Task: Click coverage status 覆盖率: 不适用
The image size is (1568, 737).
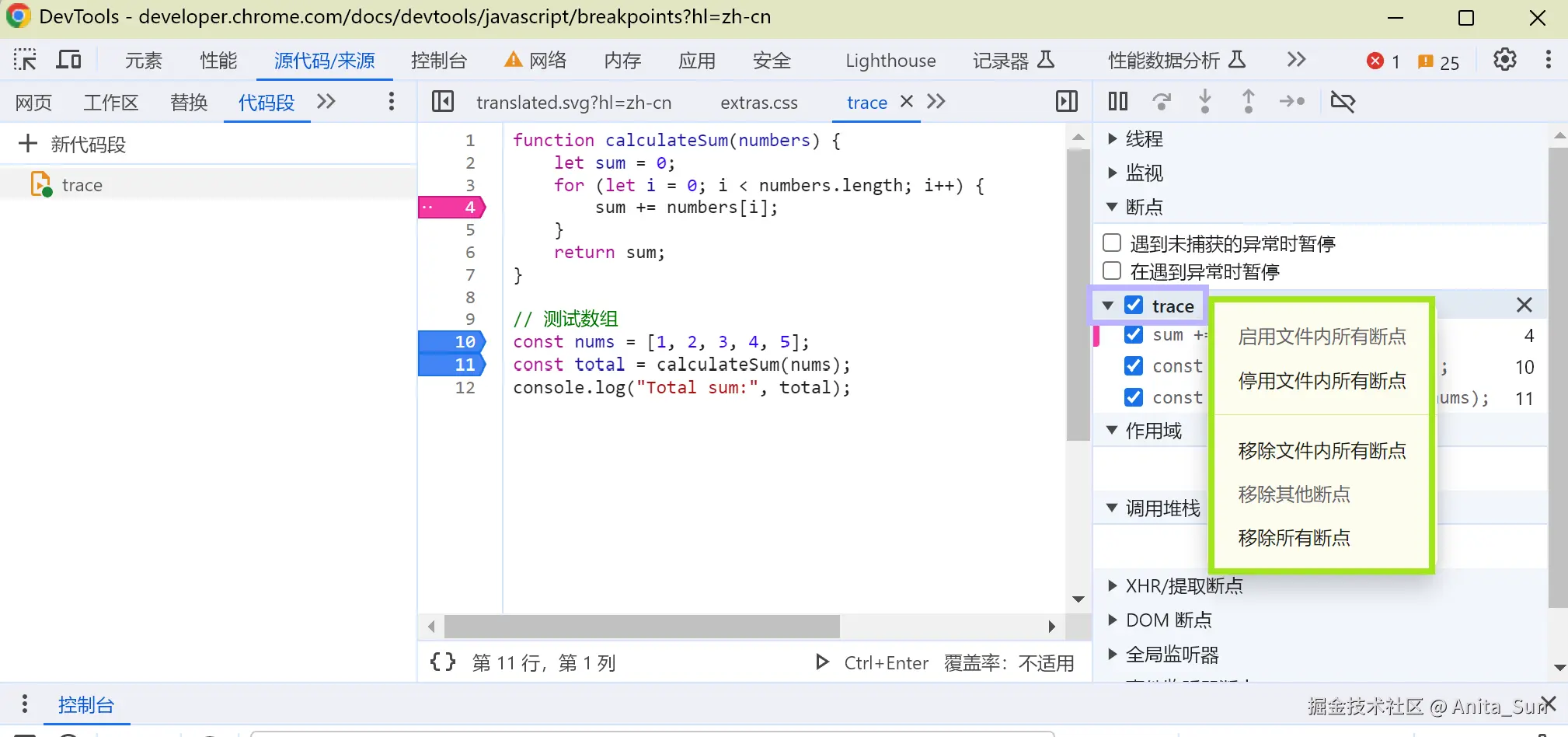Action: point(1009,663)
